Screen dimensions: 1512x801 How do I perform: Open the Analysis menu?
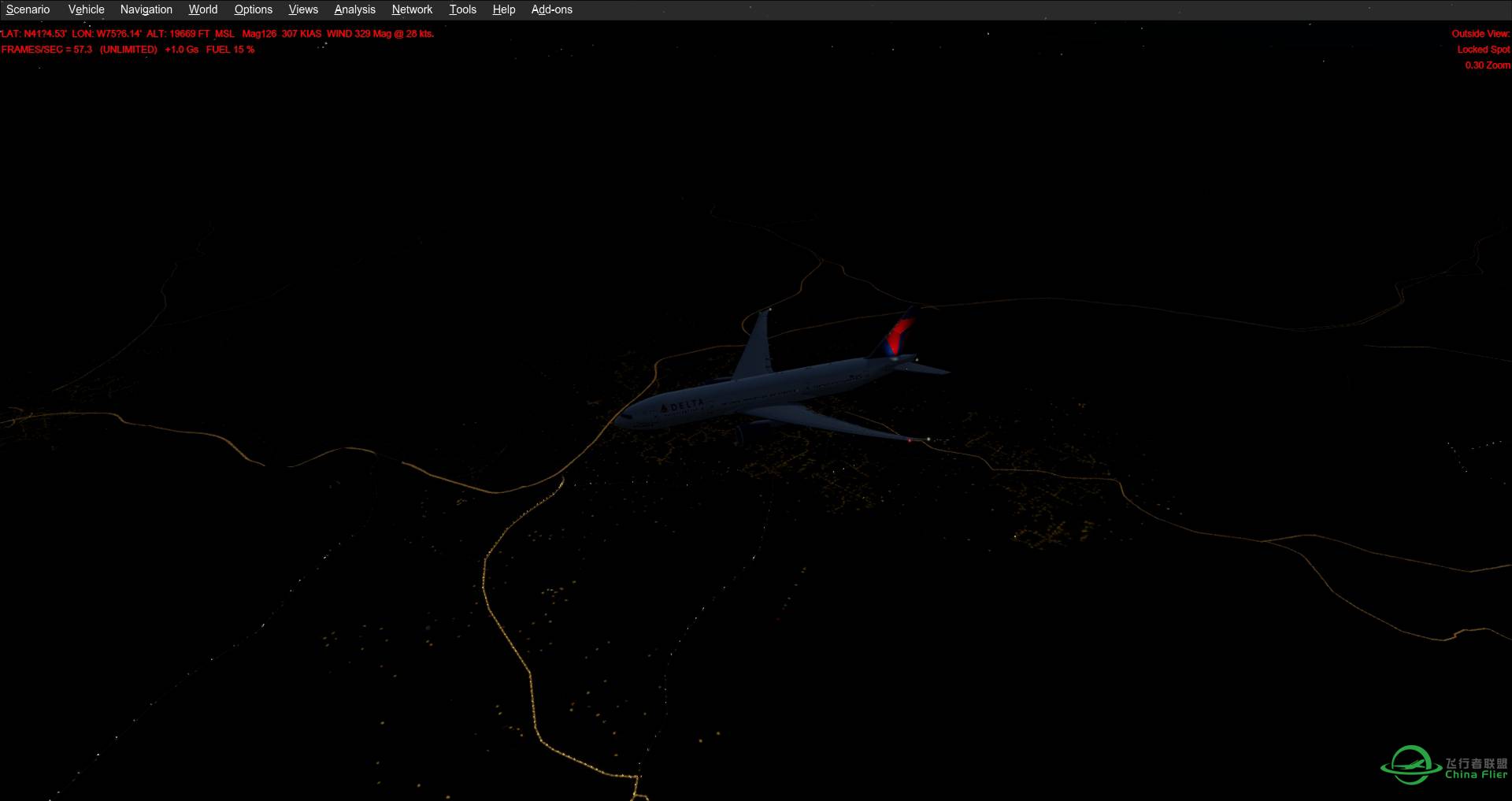(354, 9)
